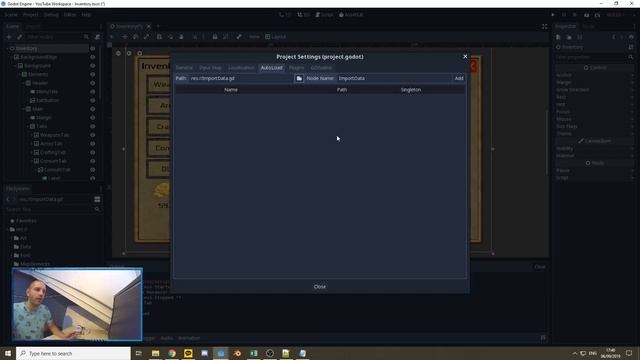Expand the Anchor section in Inspector

594,75
